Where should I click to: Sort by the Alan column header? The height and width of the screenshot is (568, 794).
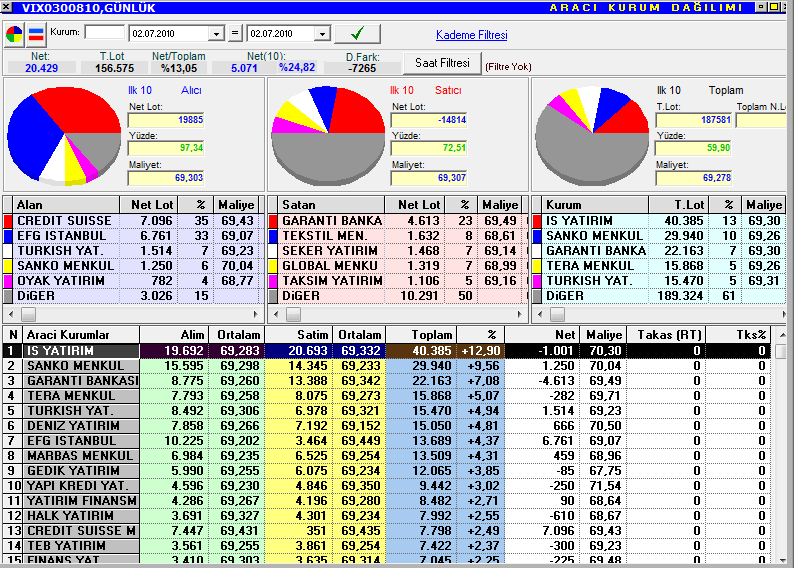(x=66, y=205)
